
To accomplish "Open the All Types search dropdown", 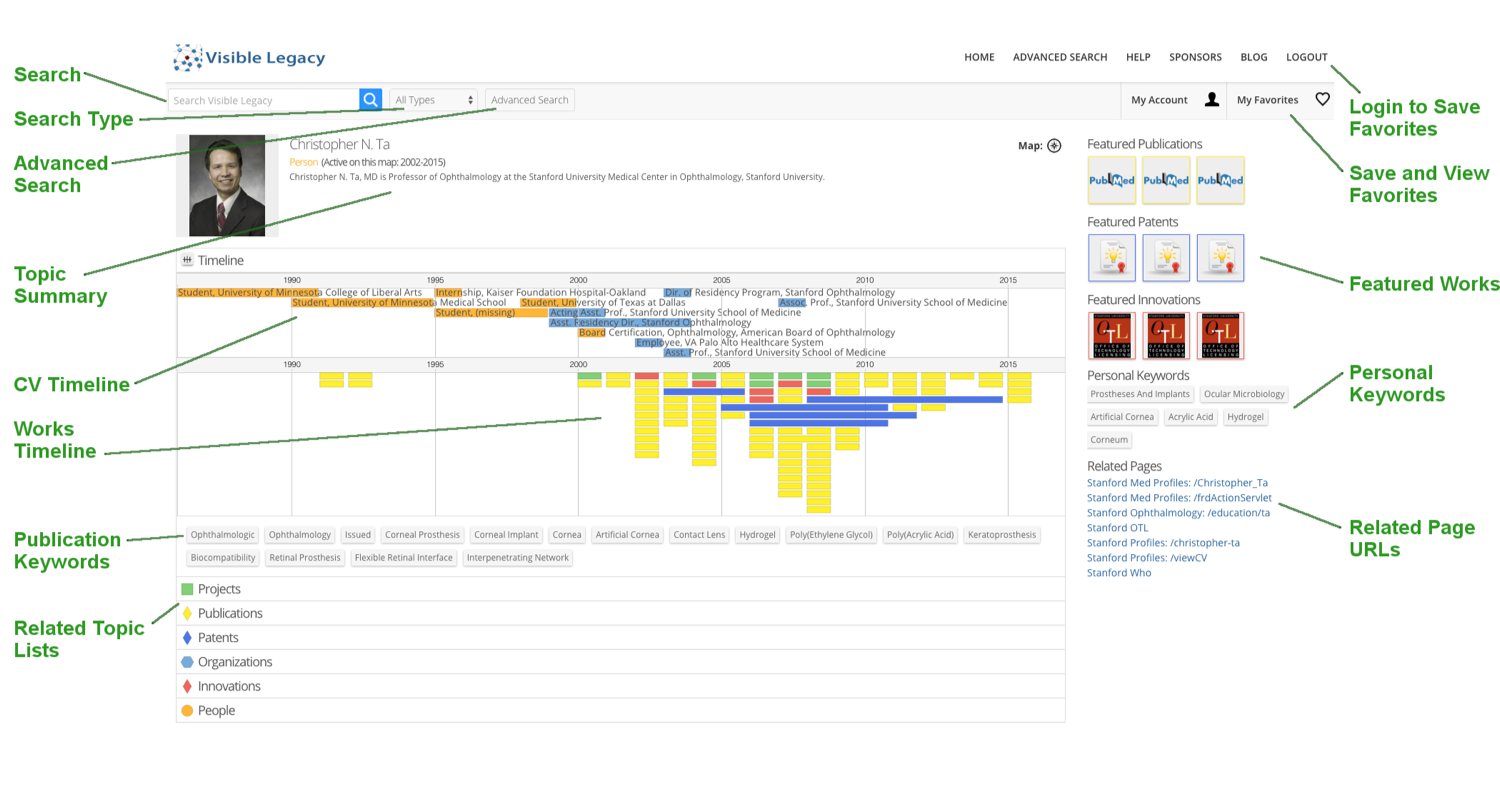I will [433, 100].
